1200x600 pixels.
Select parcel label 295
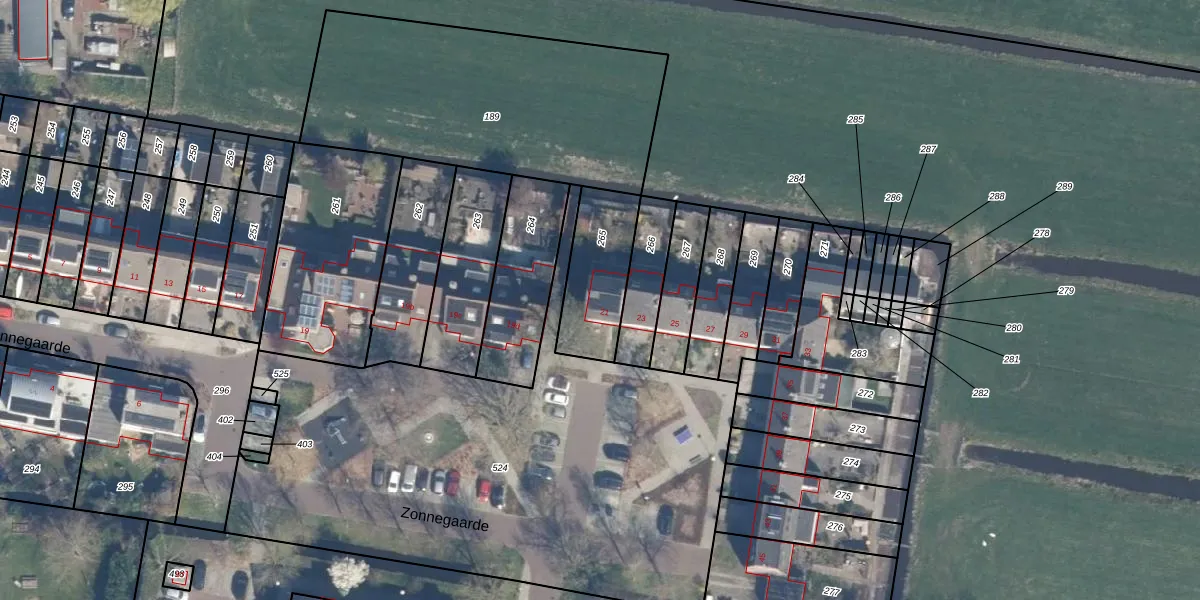coord(125,487)
